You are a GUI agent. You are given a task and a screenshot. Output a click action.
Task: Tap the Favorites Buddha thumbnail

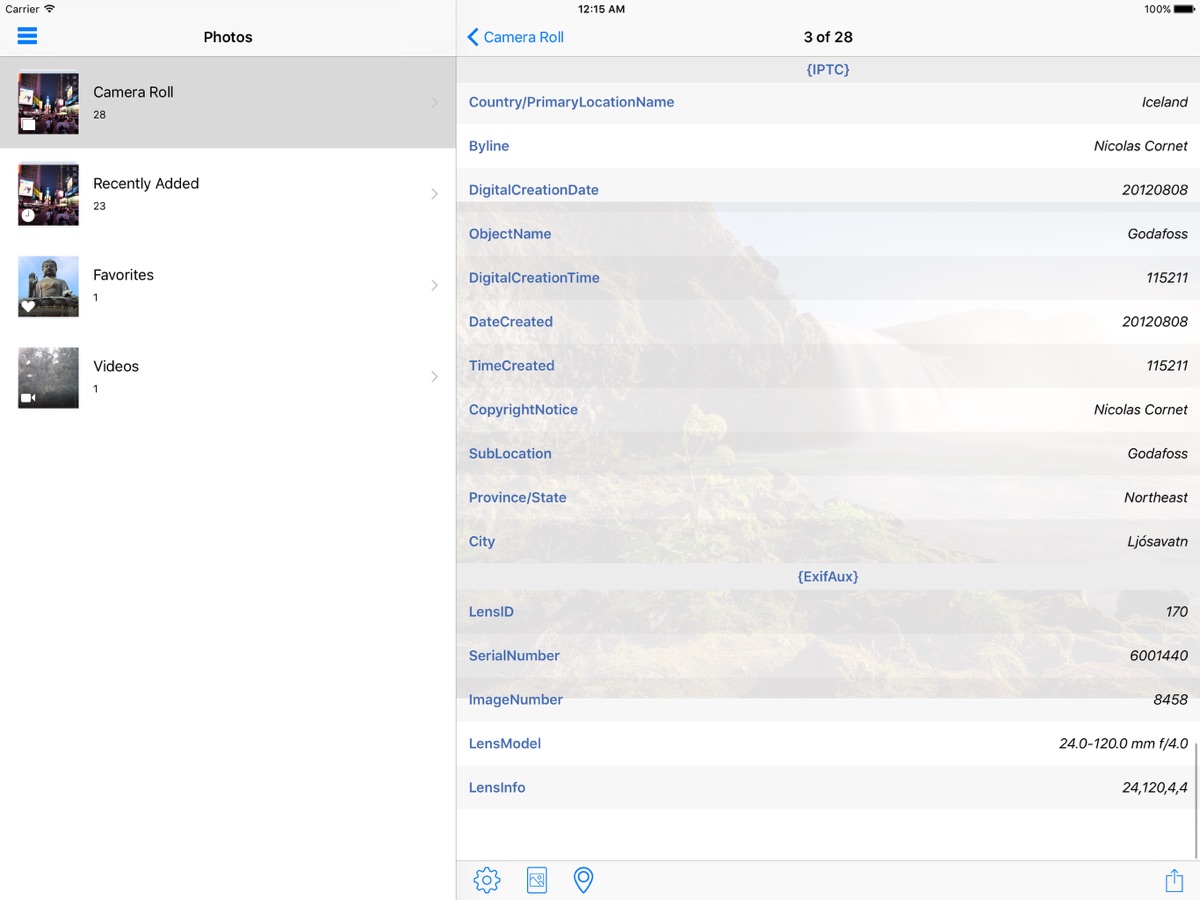48,286
